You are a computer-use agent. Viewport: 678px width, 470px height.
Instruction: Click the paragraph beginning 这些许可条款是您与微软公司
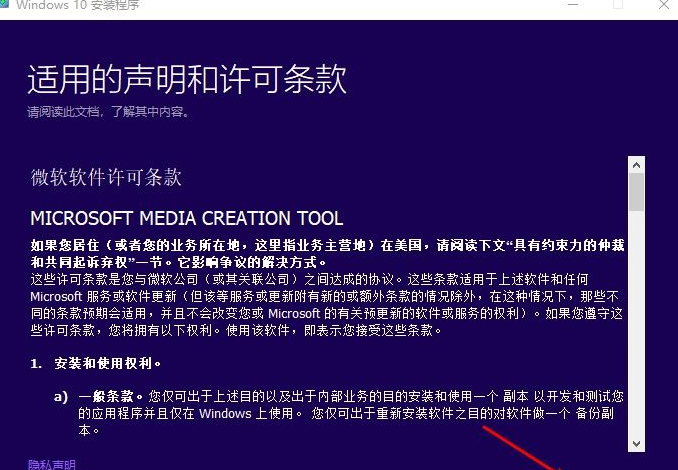(x=327, y=305)
